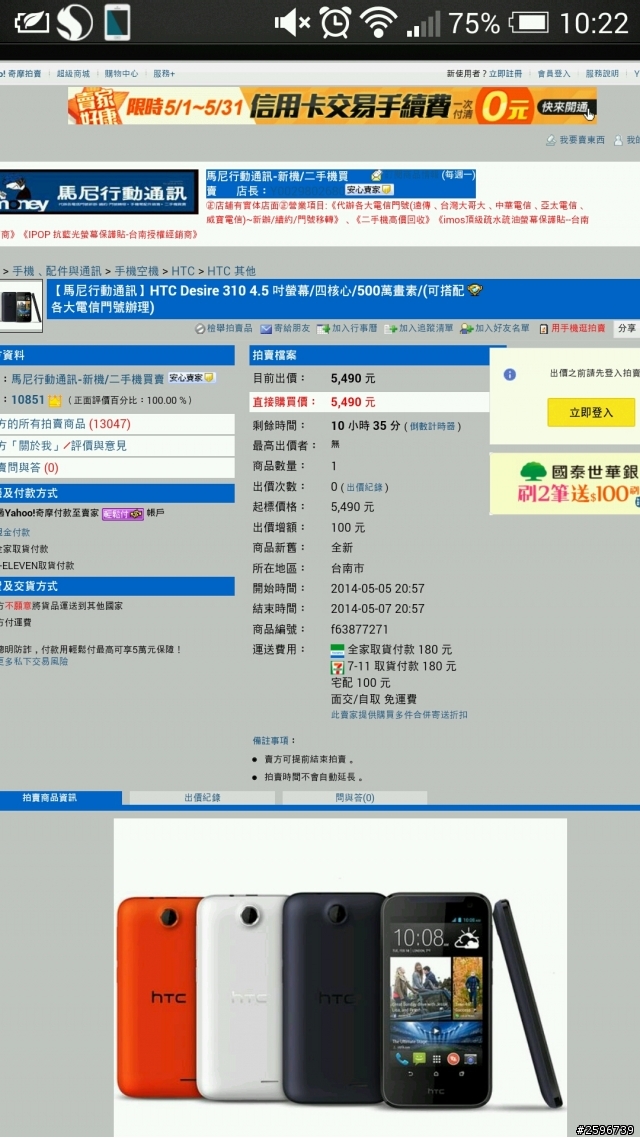Click the Wi-Fi status bar icon
Viewport: 640px width, 1138px height.
click(378, 23)
